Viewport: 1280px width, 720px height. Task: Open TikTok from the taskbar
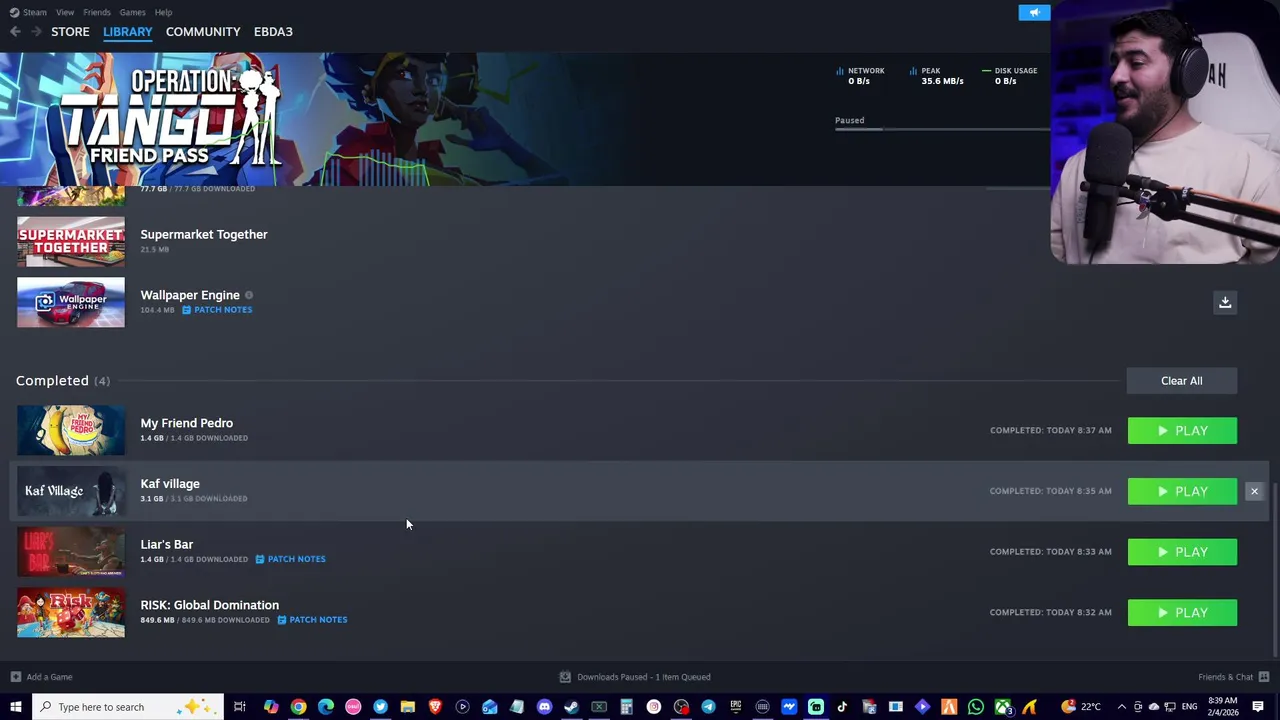[842, 707]
